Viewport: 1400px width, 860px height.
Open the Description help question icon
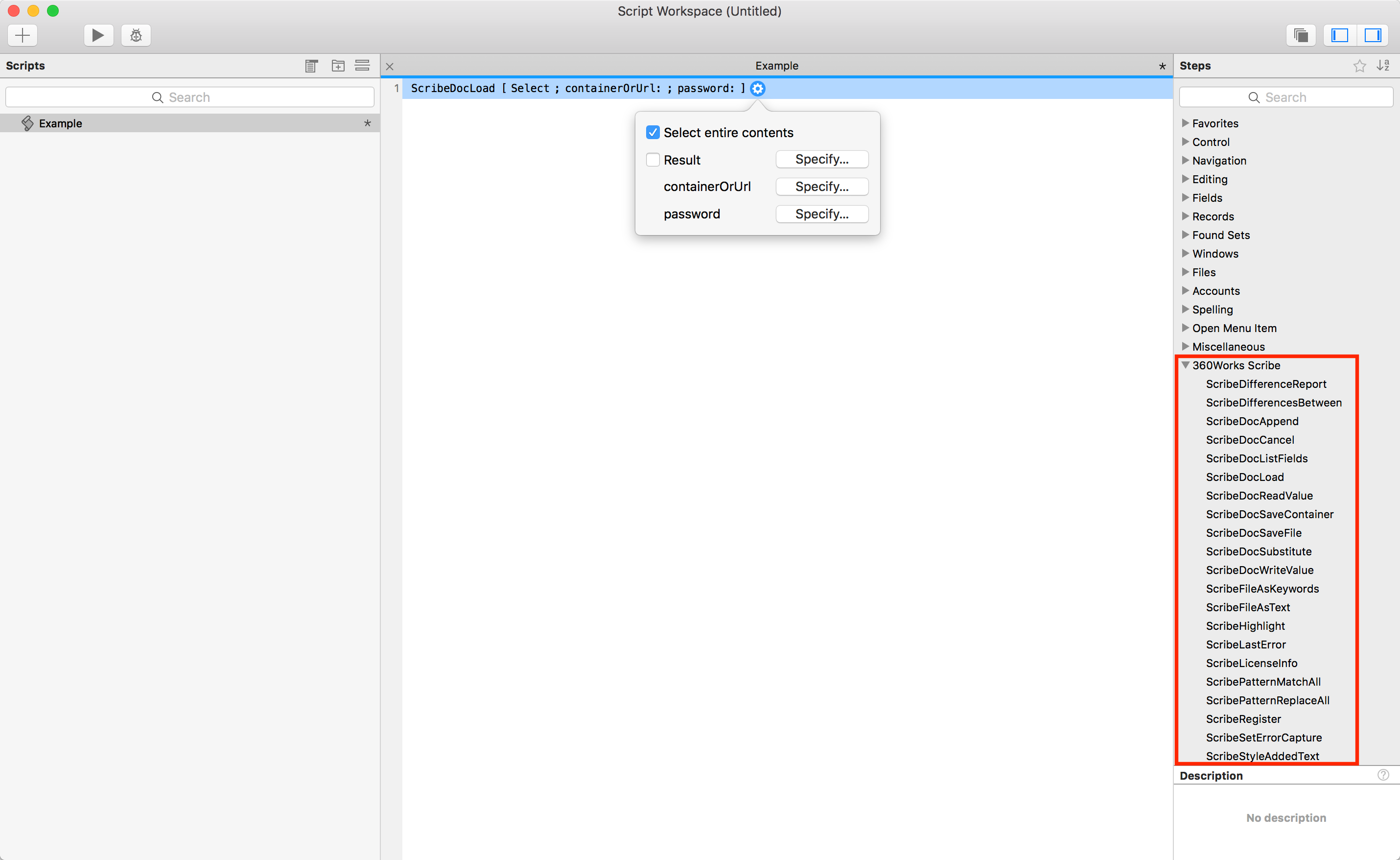pos(1383,775)
